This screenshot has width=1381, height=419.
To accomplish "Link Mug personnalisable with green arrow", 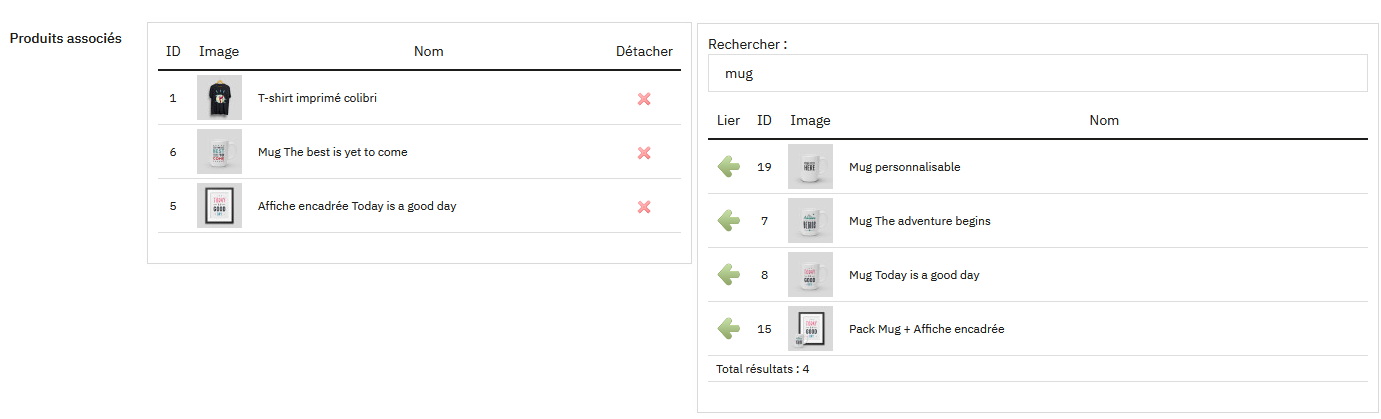I will (729, 167).
